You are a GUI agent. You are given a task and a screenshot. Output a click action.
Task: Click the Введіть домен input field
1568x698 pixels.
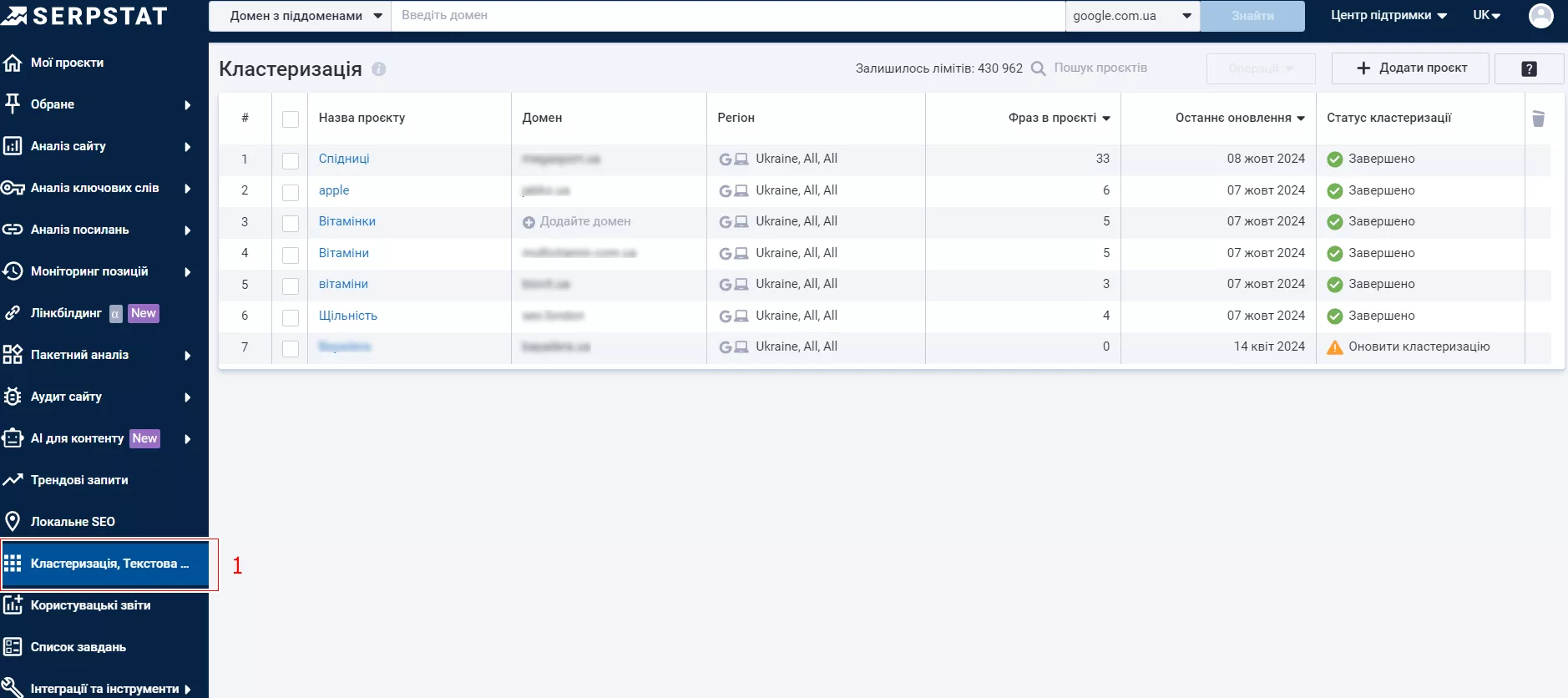728,16
